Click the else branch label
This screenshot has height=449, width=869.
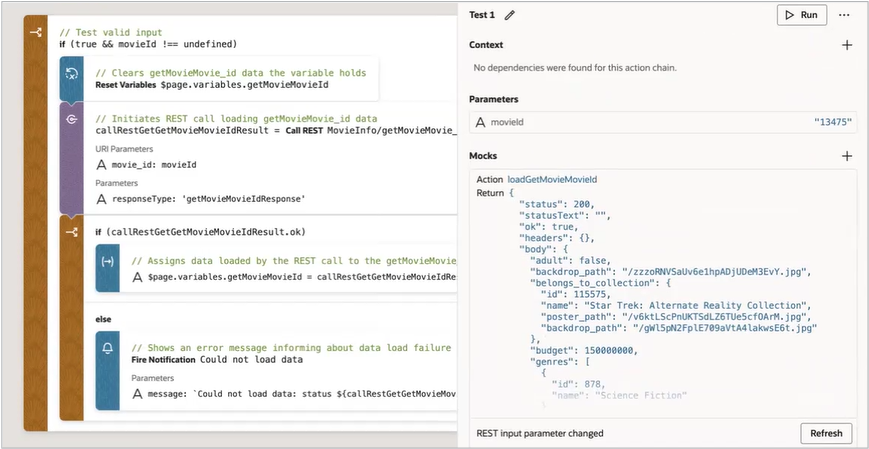tap(103, 319)
